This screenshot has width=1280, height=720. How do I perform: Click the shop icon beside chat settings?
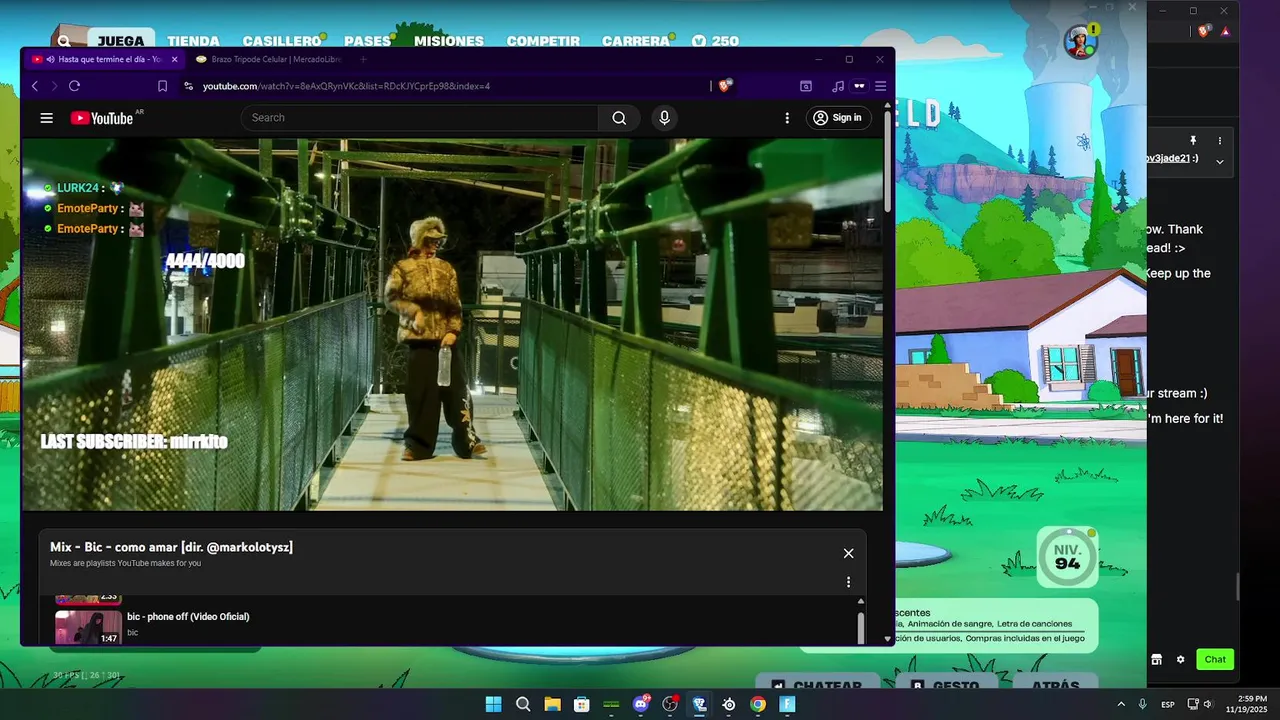coord(1156,659)
